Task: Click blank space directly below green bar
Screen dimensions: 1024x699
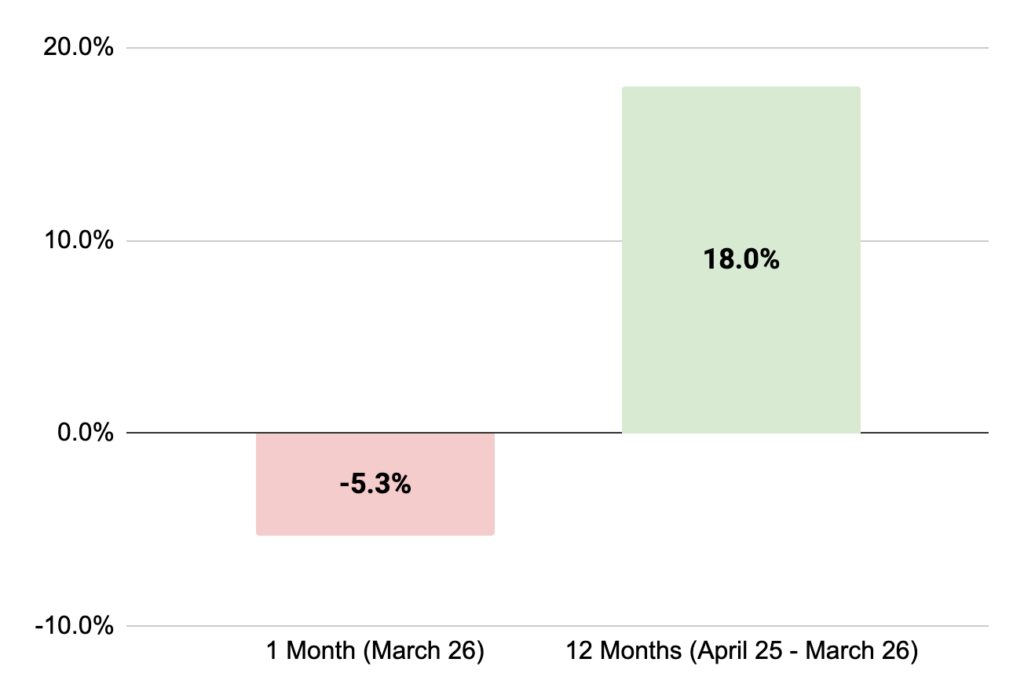Action: click(740, 530)
